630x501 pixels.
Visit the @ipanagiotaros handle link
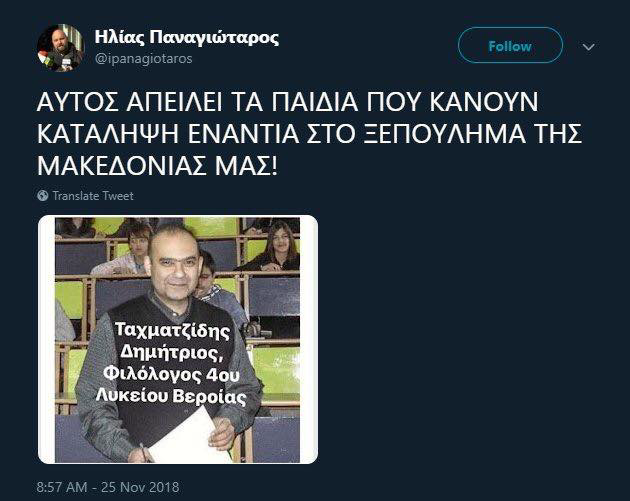tap(143, 59)
